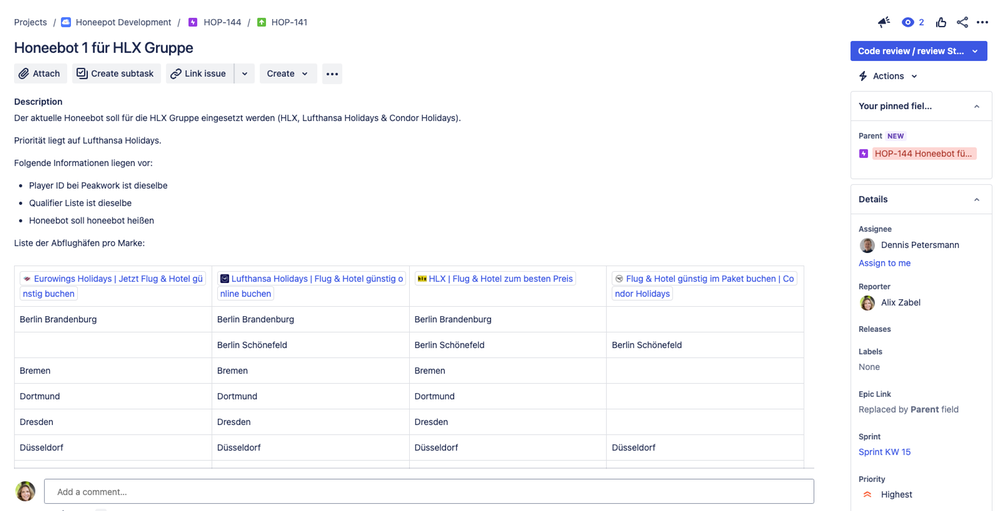
Task: Click the purple HOP-144 epic icon
Action: [x=193, y=22]
